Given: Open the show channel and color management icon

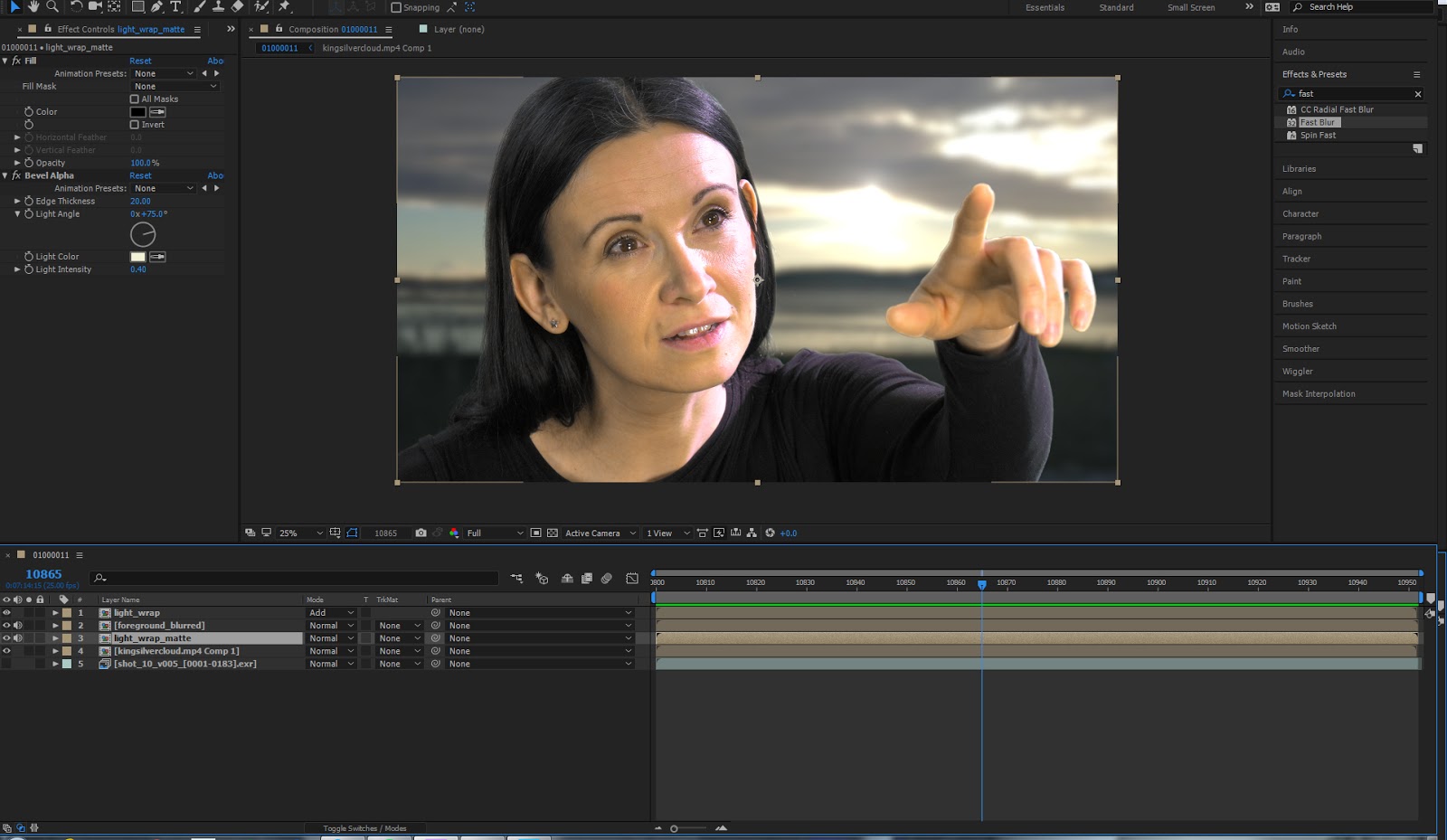Looking at the screenshot, I should tap(454, 533).
